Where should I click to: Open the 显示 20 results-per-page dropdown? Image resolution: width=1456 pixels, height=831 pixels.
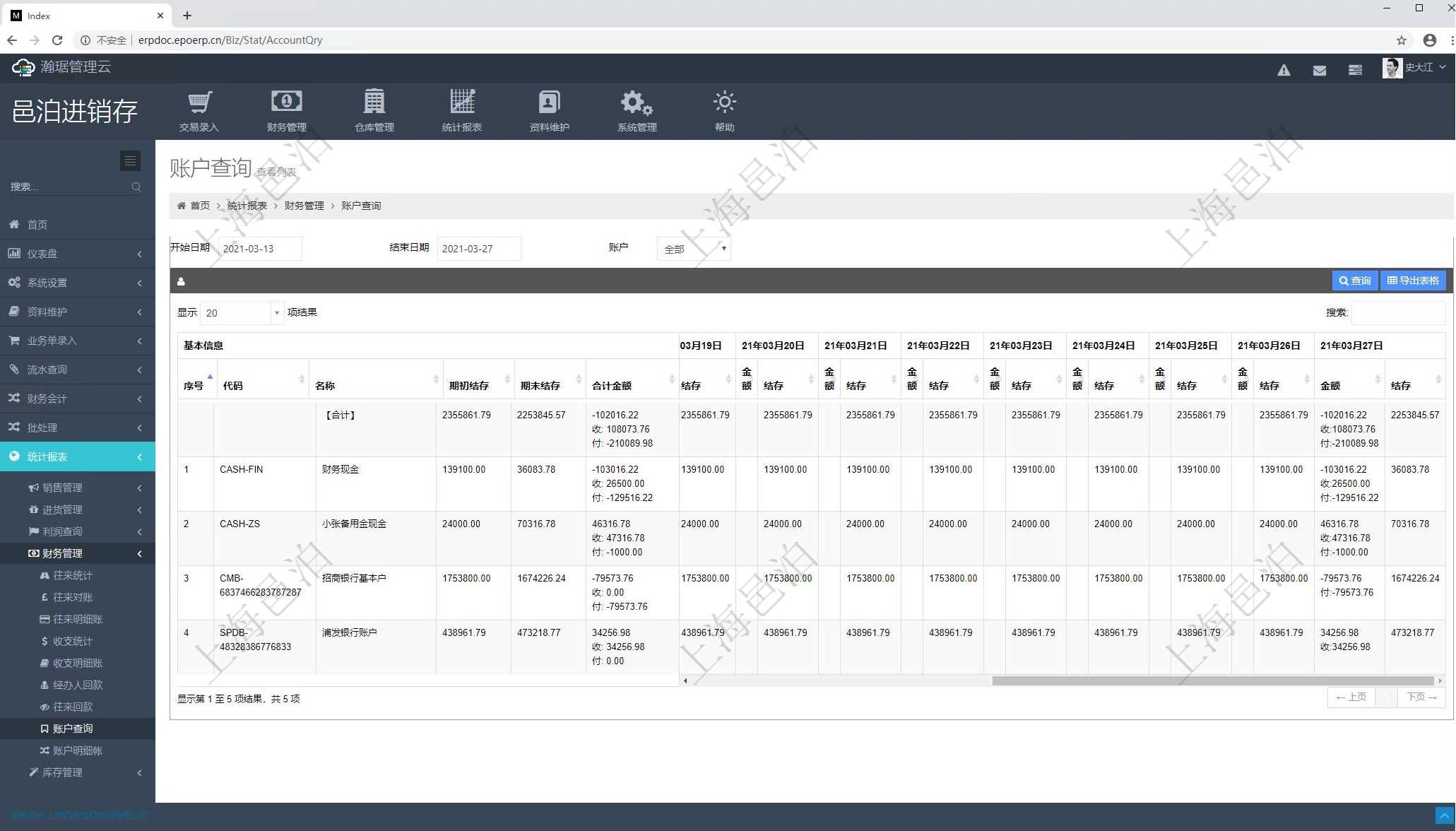point(242,313)
